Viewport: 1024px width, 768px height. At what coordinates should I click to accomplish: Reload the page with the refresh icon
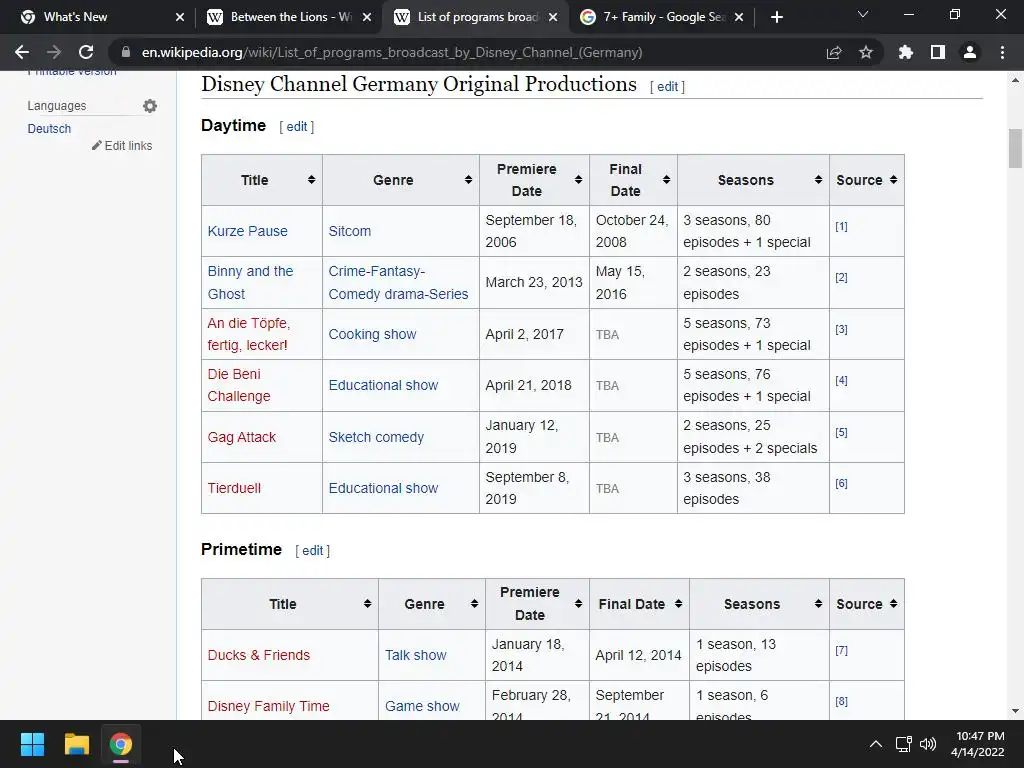(x=86, y=52)
